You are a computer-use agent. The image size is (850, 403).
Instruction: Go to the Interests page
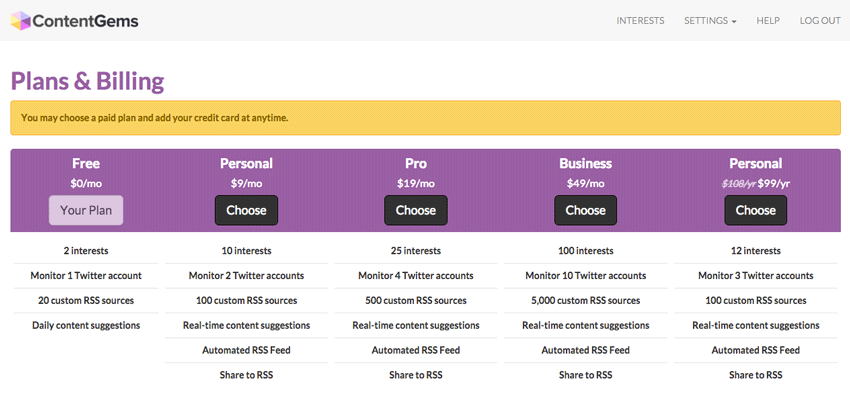click(x=640, y=21)
